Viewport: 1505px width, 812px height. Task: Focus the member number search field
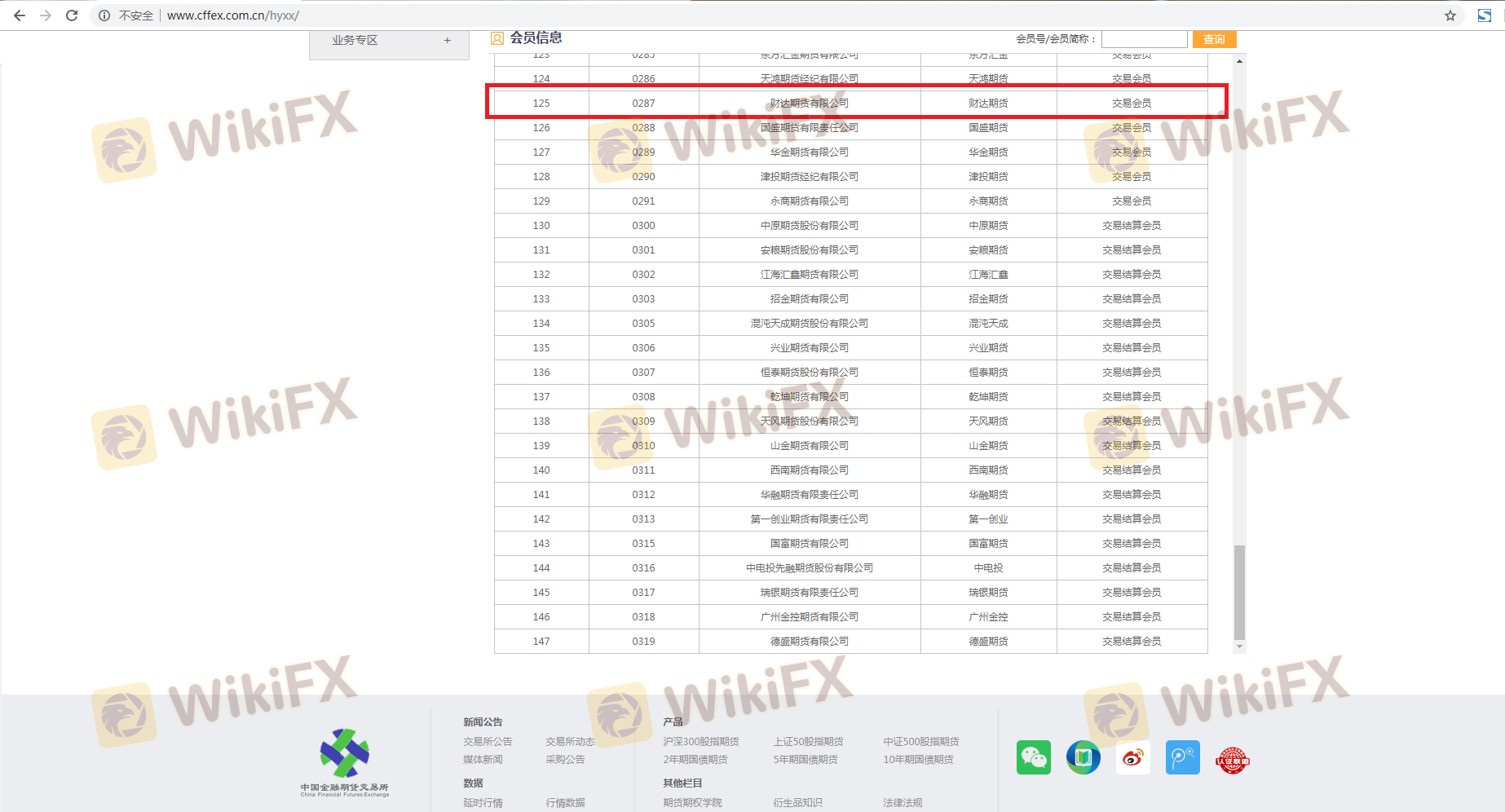click(1144, 39)
